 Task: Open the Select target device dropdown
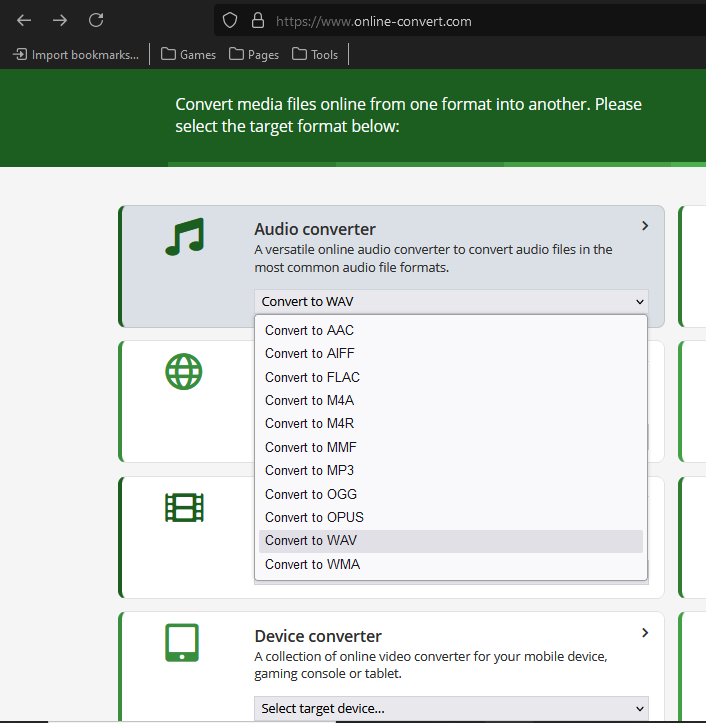tap(450, 709)
